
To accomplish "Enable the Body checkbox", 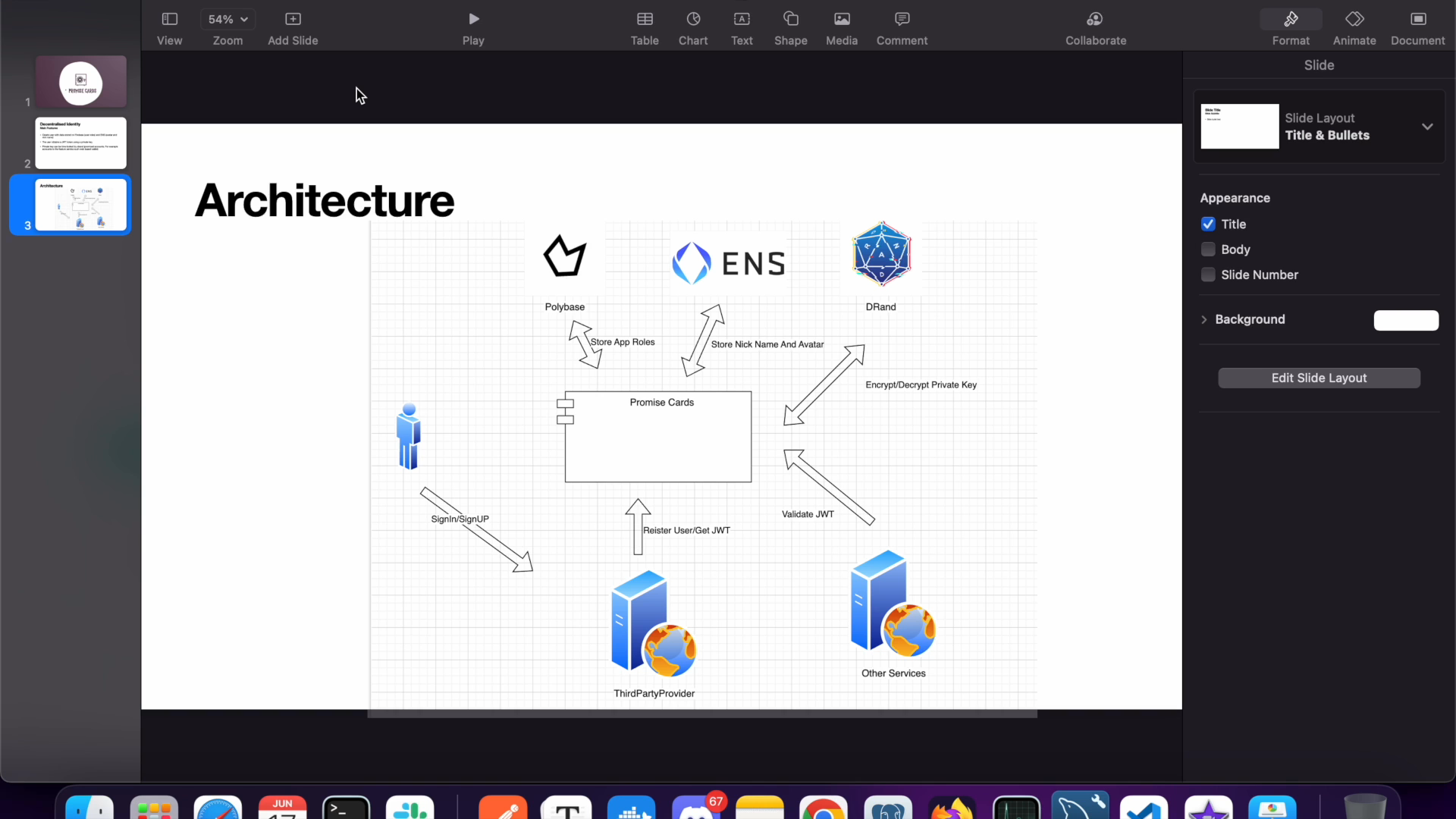I will 1209,249.
